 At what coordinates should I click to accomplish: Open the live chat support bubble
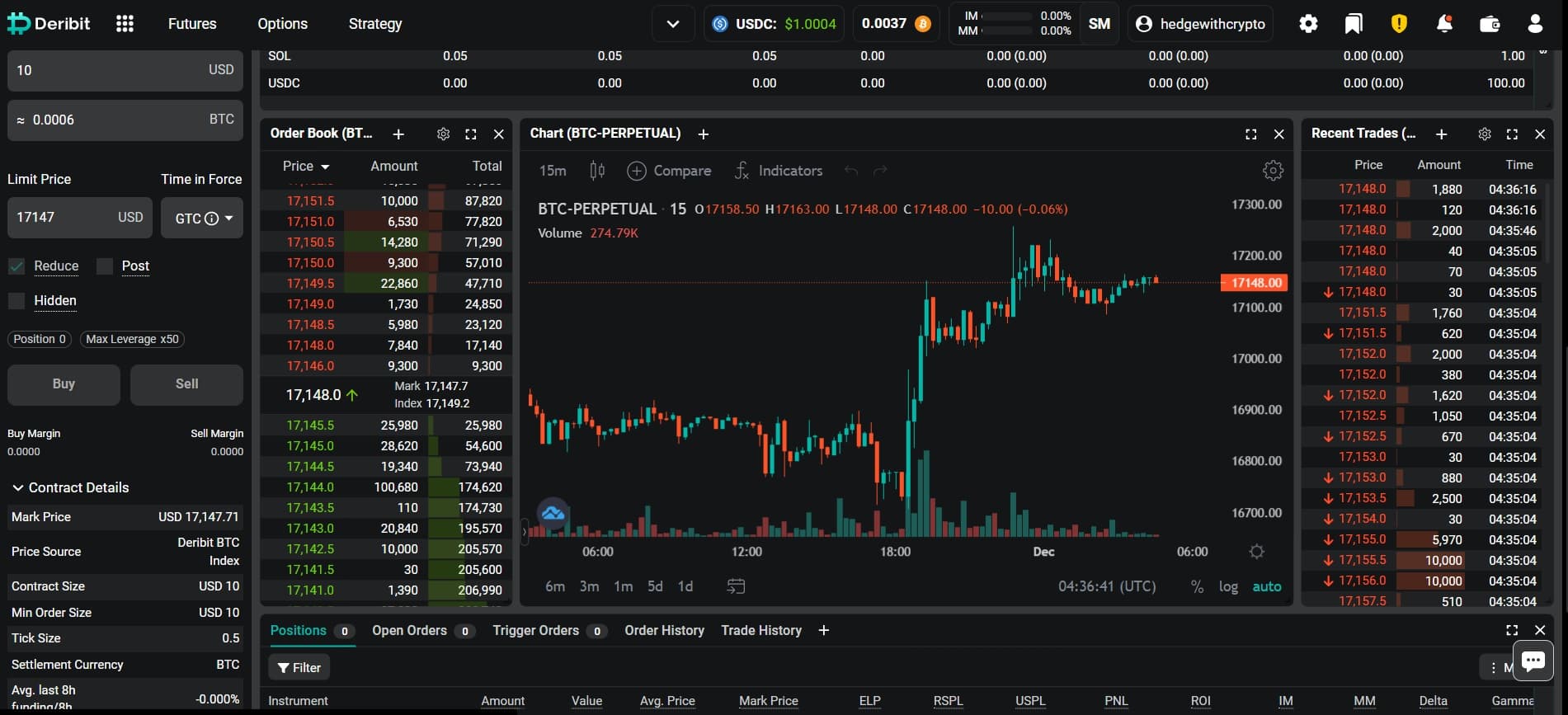click(1533, 661)
